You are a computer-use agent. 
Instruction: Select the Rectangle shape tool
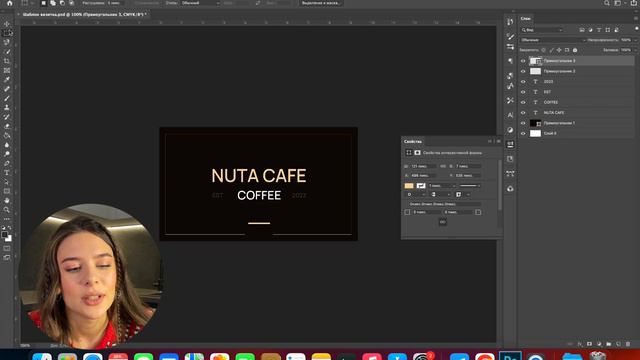point(7,191)
